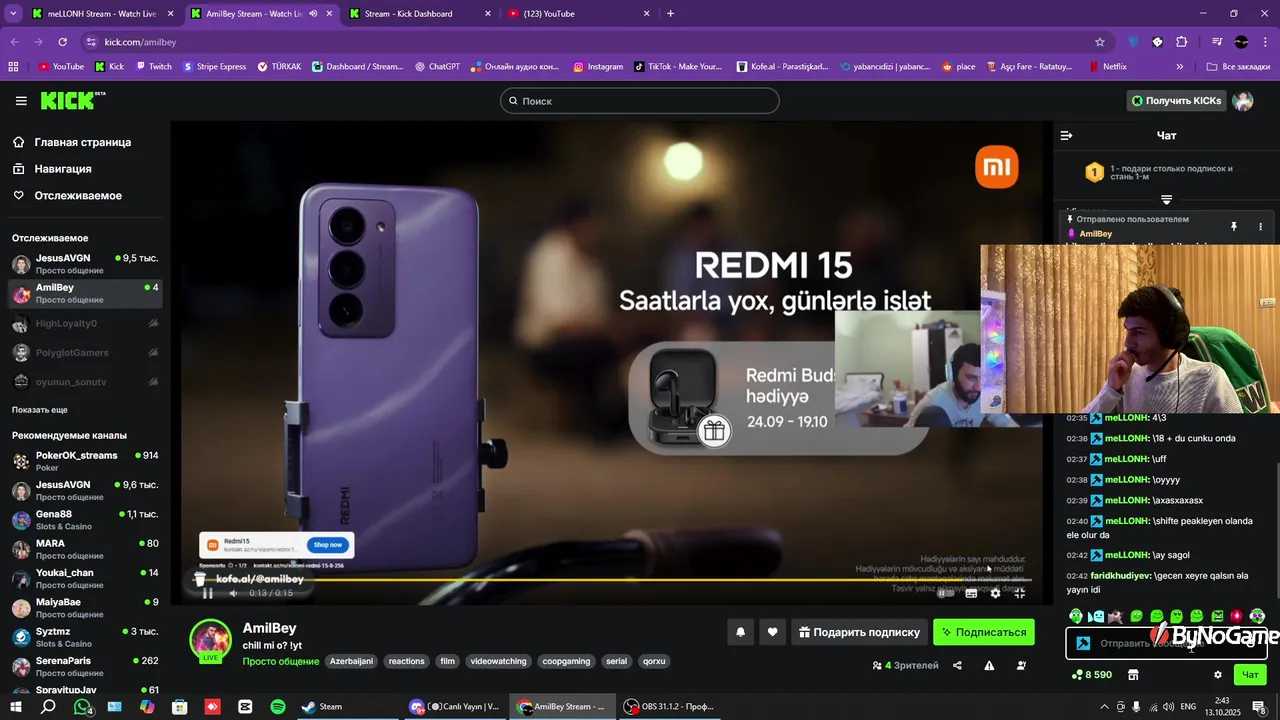Report the stream with warning icon
This screenshot has height=720, width=1280.
click(x=989, y=665)
